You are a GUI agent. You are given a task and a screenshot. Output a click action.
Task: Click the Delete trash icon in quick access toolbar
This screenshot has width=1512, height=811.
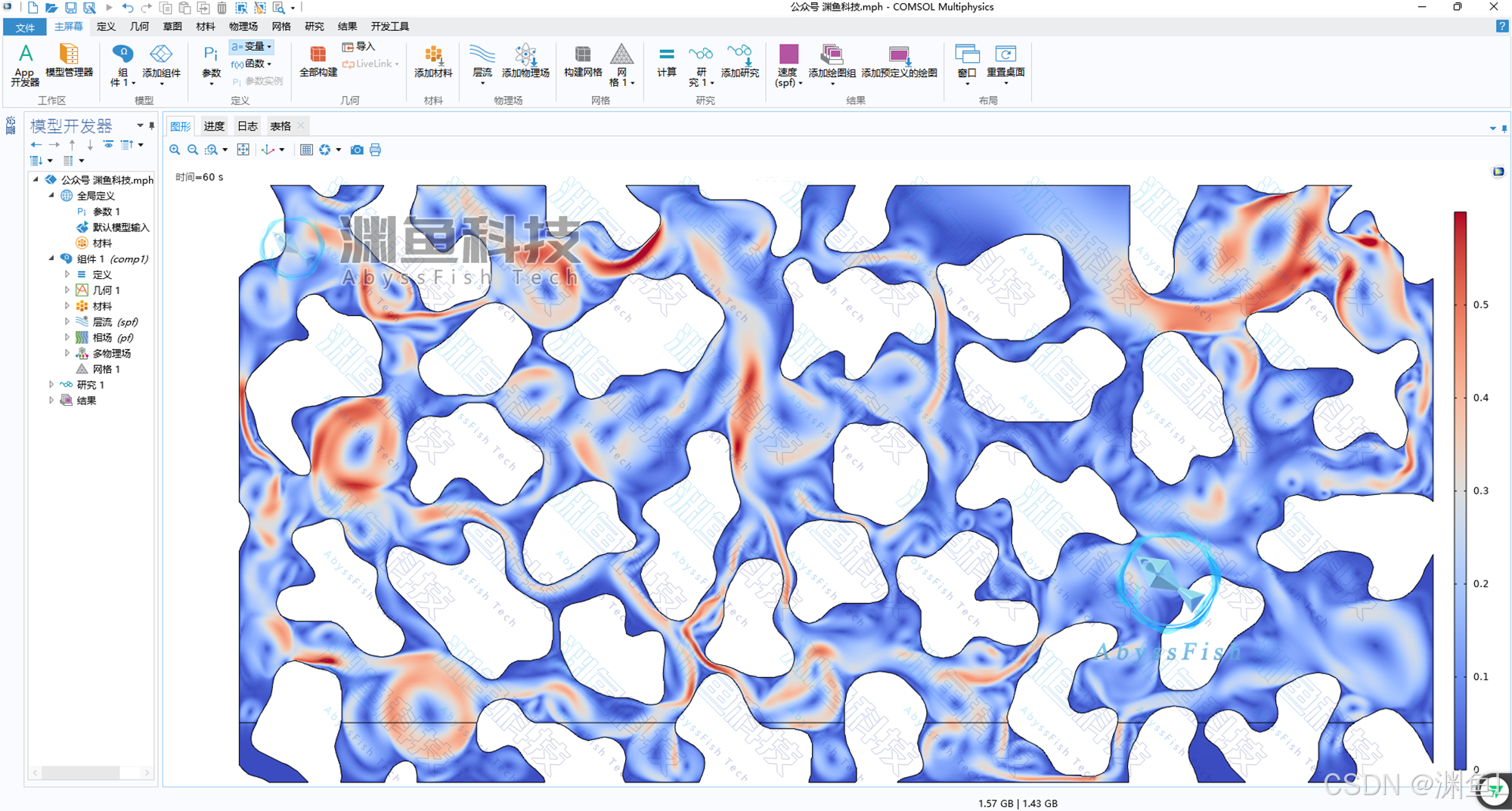click(222, 8)
